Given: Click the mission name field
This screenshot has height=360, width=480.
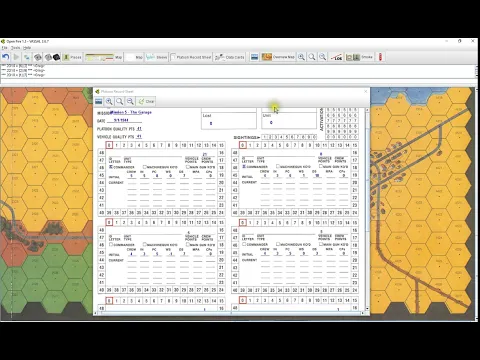Looking at the screenshot, I should 131,112.
